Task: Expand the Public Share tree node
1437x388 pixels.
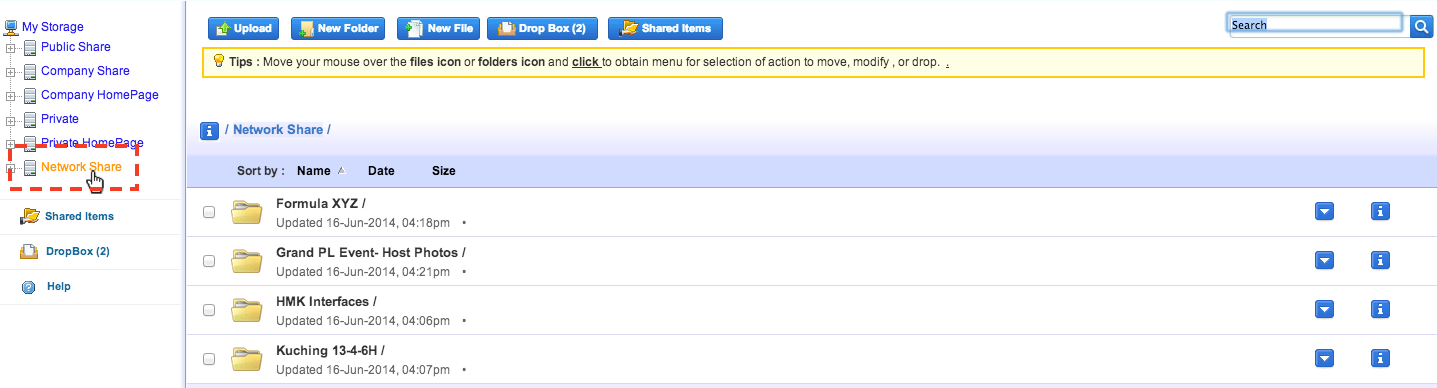Action: click(11, 48)
